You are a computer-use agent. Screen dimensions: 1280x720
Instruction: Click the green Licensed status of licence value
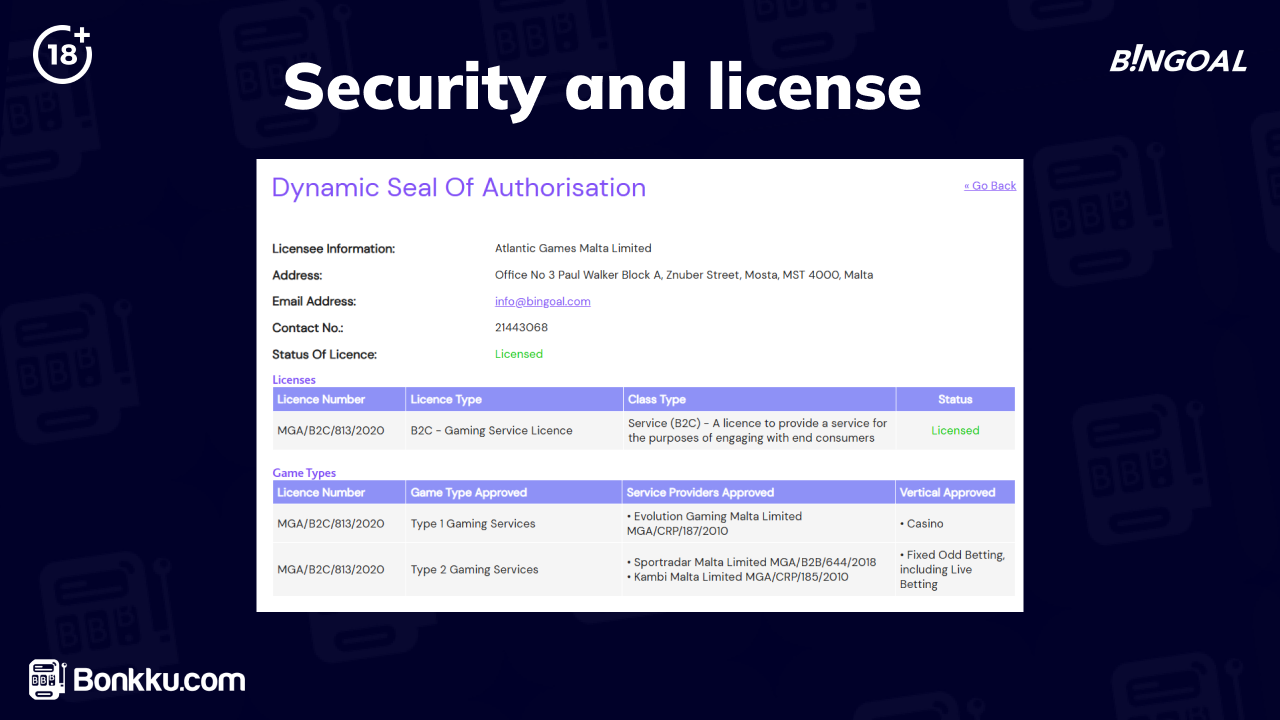[519, 354]
